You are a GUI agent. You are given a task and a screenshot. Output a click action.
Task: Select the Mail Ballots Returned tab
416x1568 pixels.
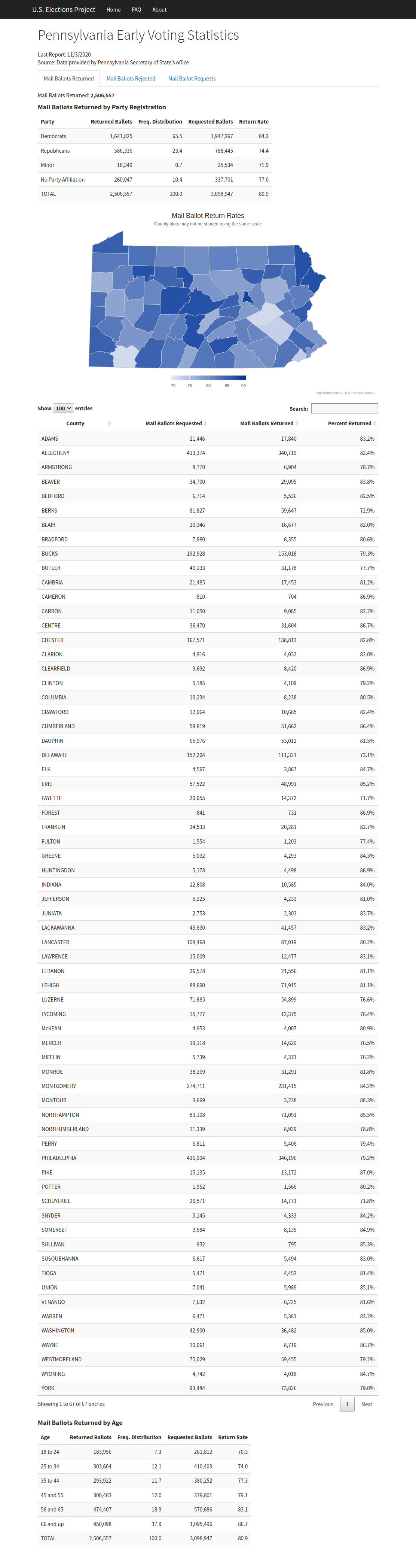[69, 79]
